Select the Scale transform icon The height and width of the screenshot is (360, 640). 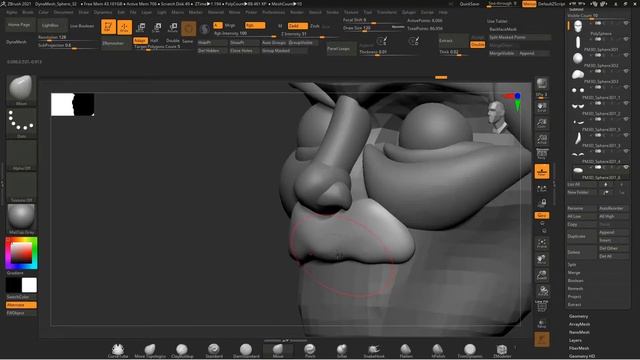pos(157,27)
